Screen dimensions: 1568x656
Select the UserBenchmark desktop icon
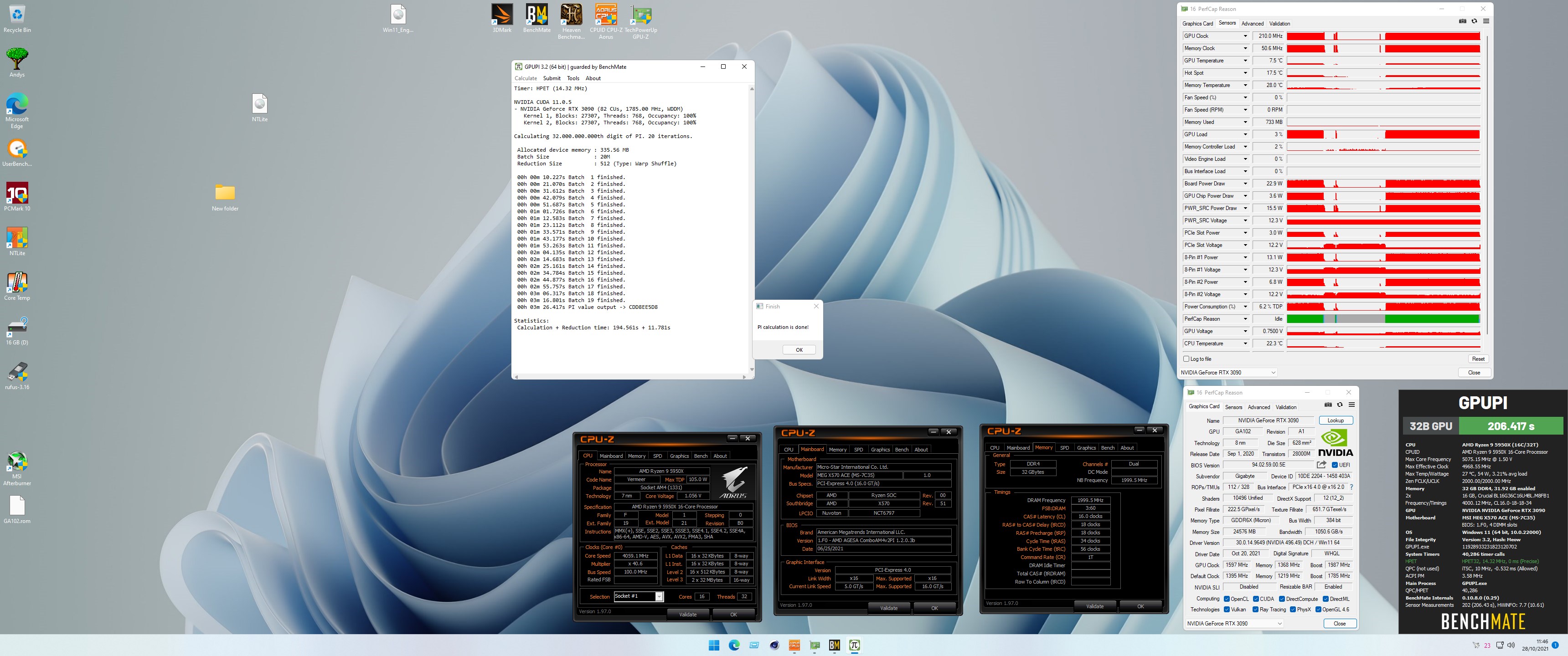pos(17,152)
